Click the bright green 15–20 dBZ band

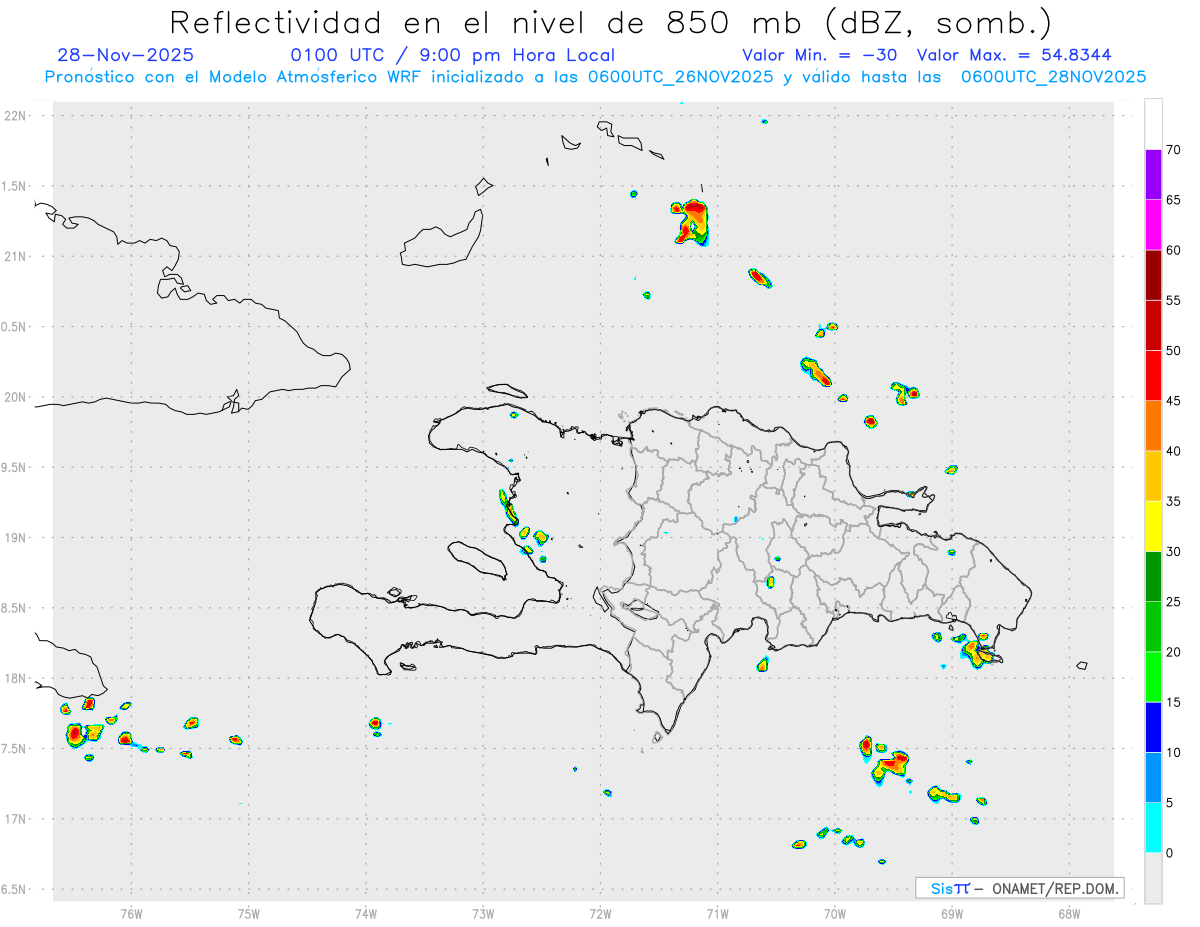pyautogui.click(x=1153, y=677)
